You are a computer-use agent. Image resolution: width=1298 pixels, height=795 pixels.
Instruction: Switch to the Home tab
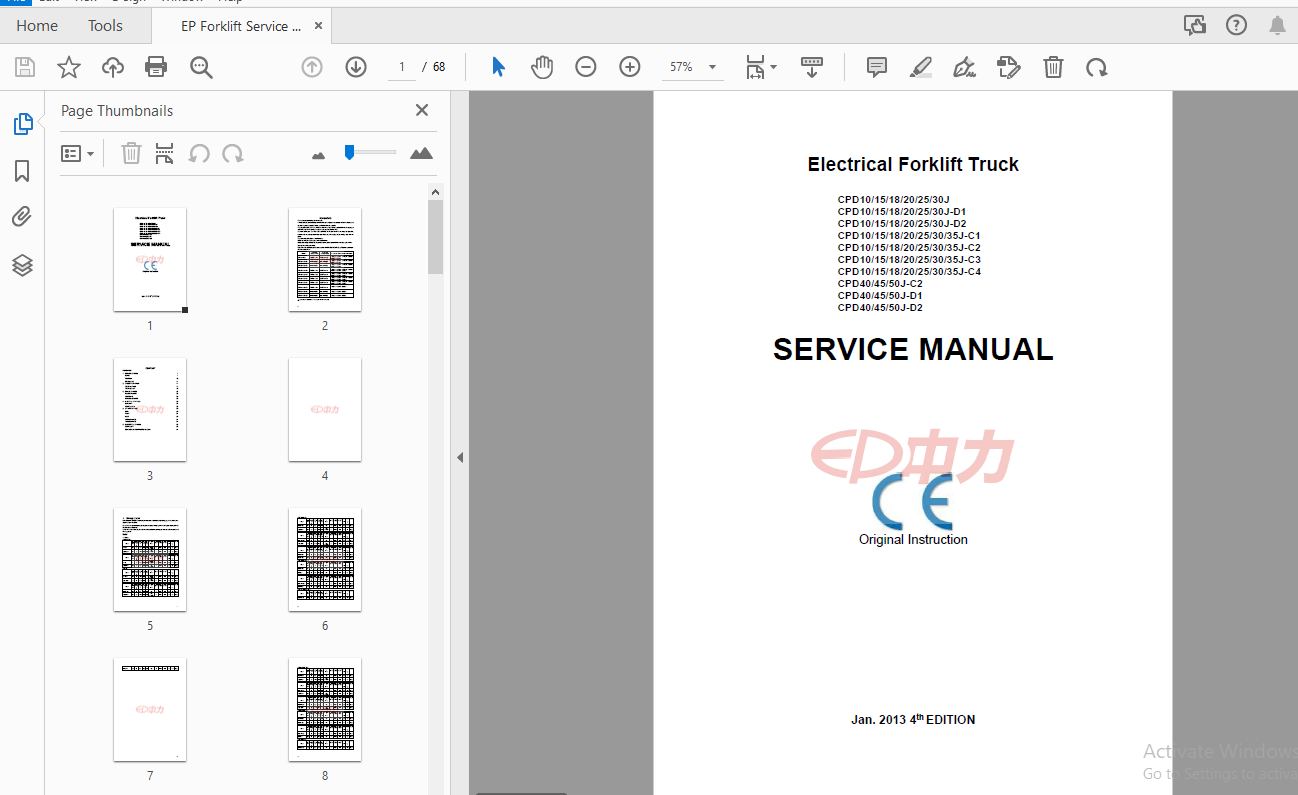coord(37,25)
